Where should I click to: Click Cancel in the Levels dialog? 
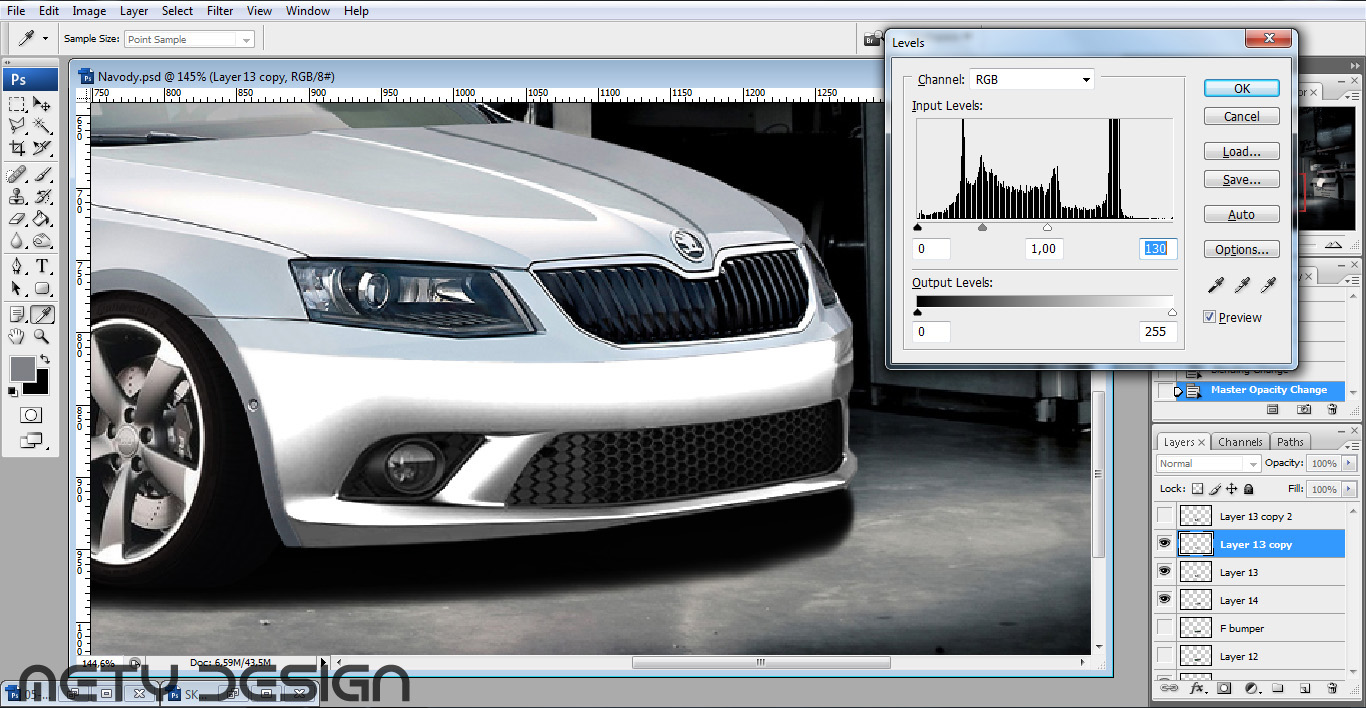[1242, 116]
